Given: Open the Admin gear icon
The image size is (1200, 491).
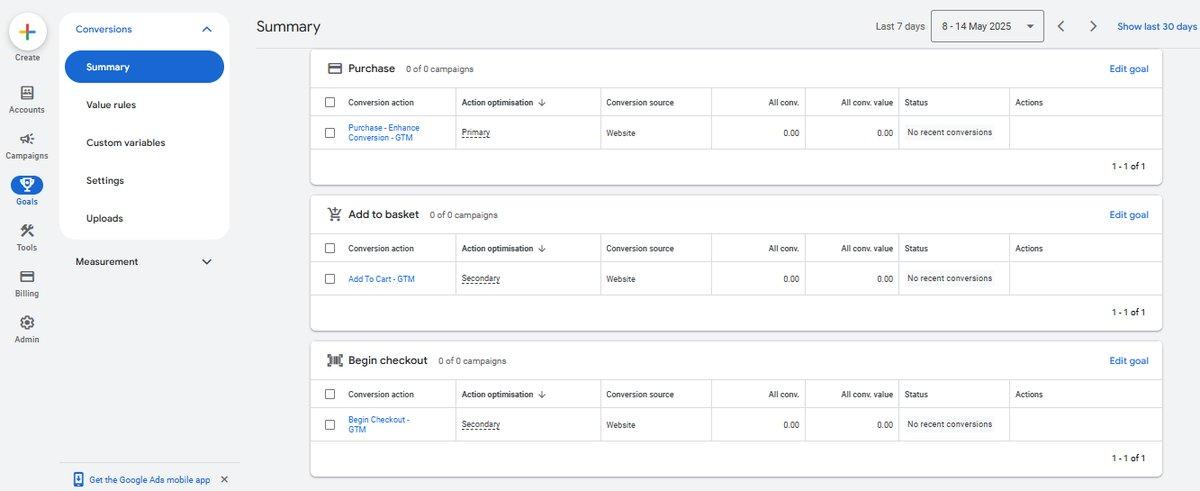Looking at the screenshot, I should [x=27, y=323].
